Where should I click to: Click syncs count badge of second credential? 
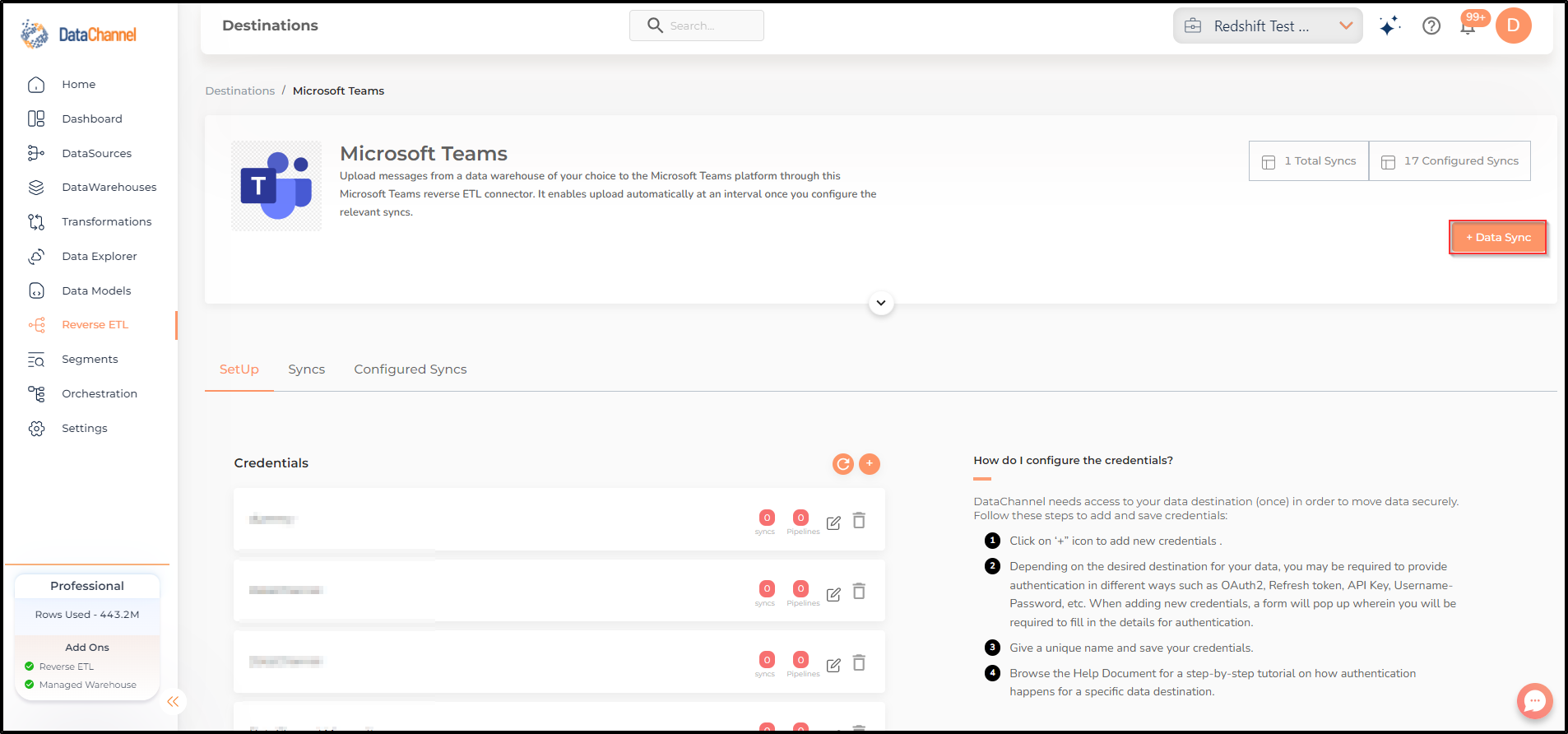[x=767, y=588]
